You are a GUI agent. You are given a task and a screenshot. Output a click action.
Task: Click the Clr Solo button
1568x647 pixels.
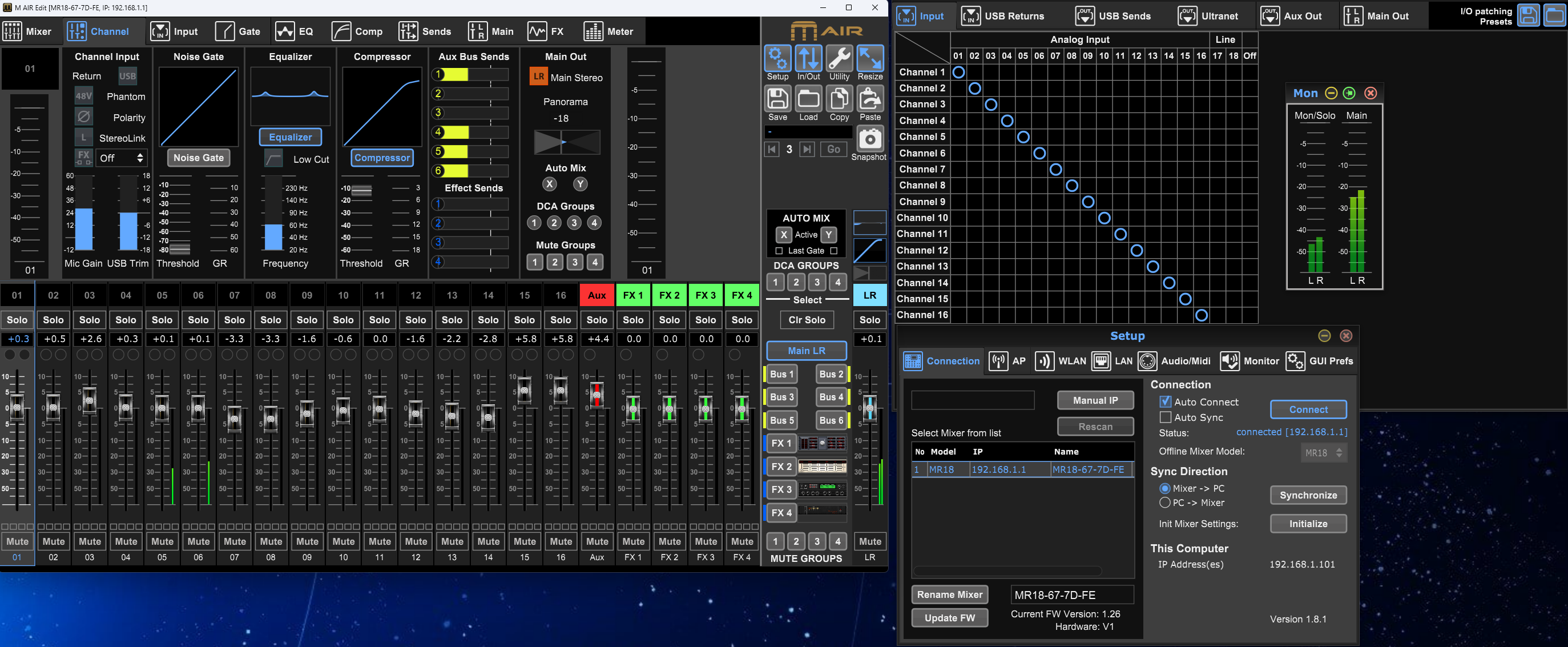(x=807, y=320)
